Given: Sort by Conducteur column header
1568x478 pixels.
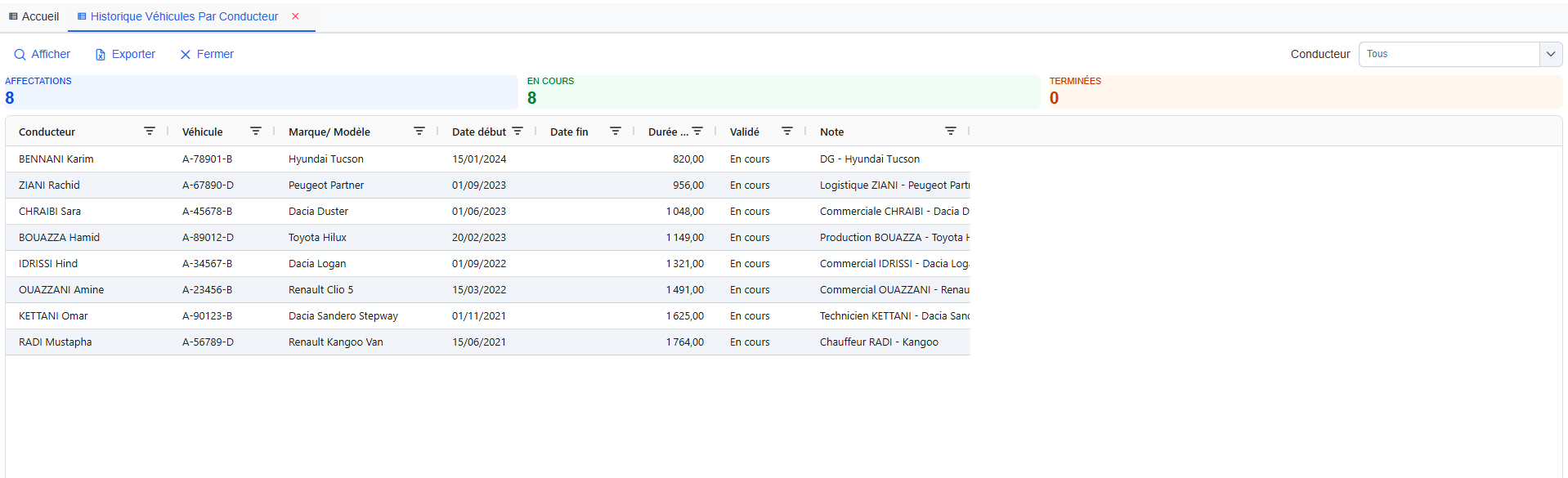Looking at the screenshot, I should coord(47,132).
